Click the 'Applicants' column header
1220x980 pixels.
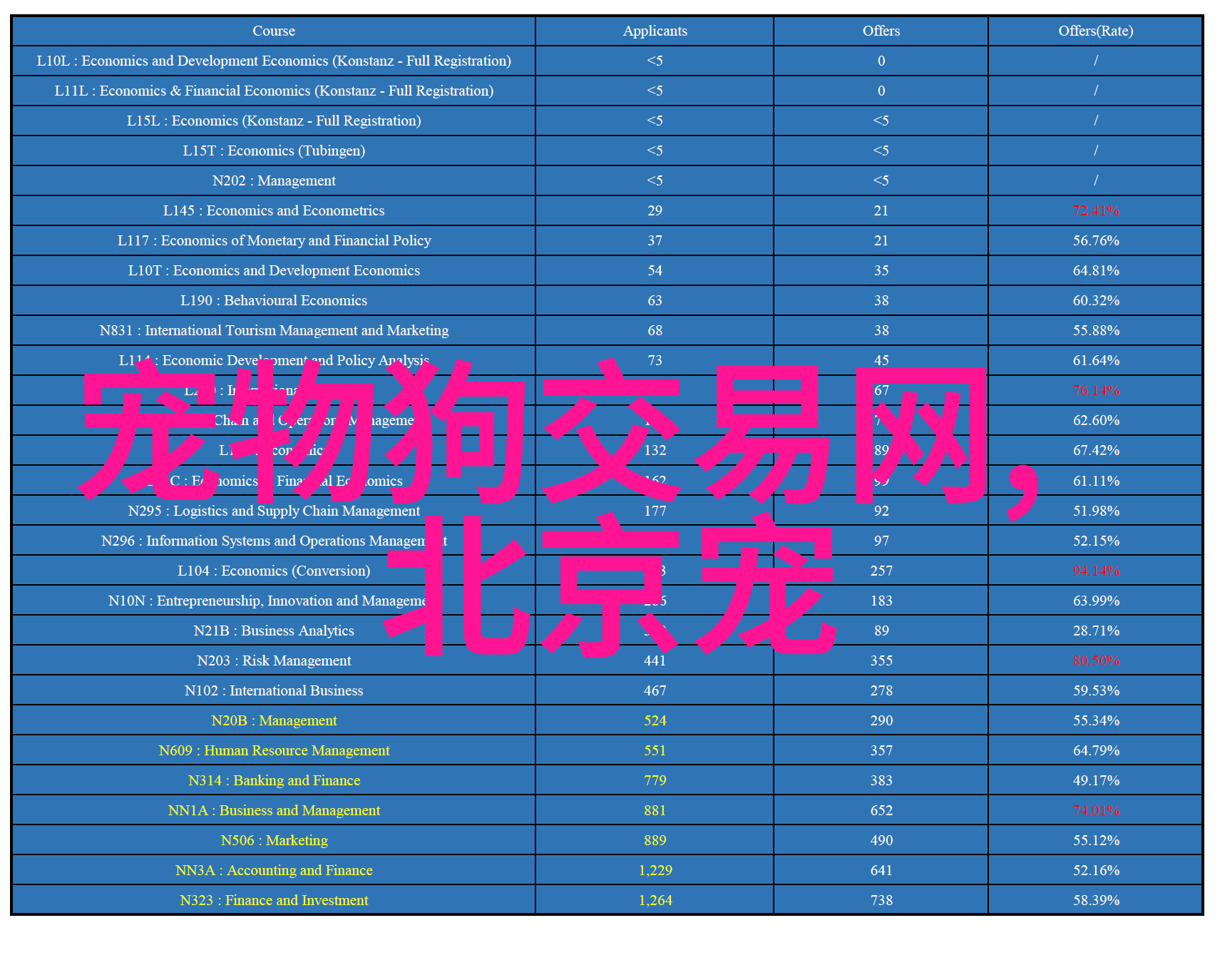click(655, 31)
